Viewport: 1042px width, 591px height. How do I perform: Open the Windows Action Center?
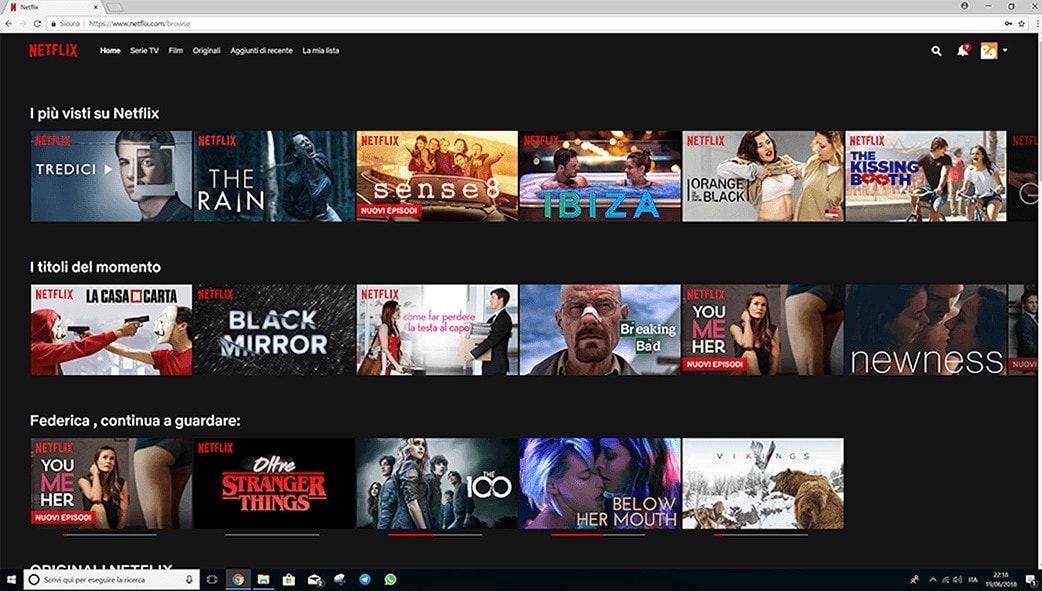click(1031, 580)
